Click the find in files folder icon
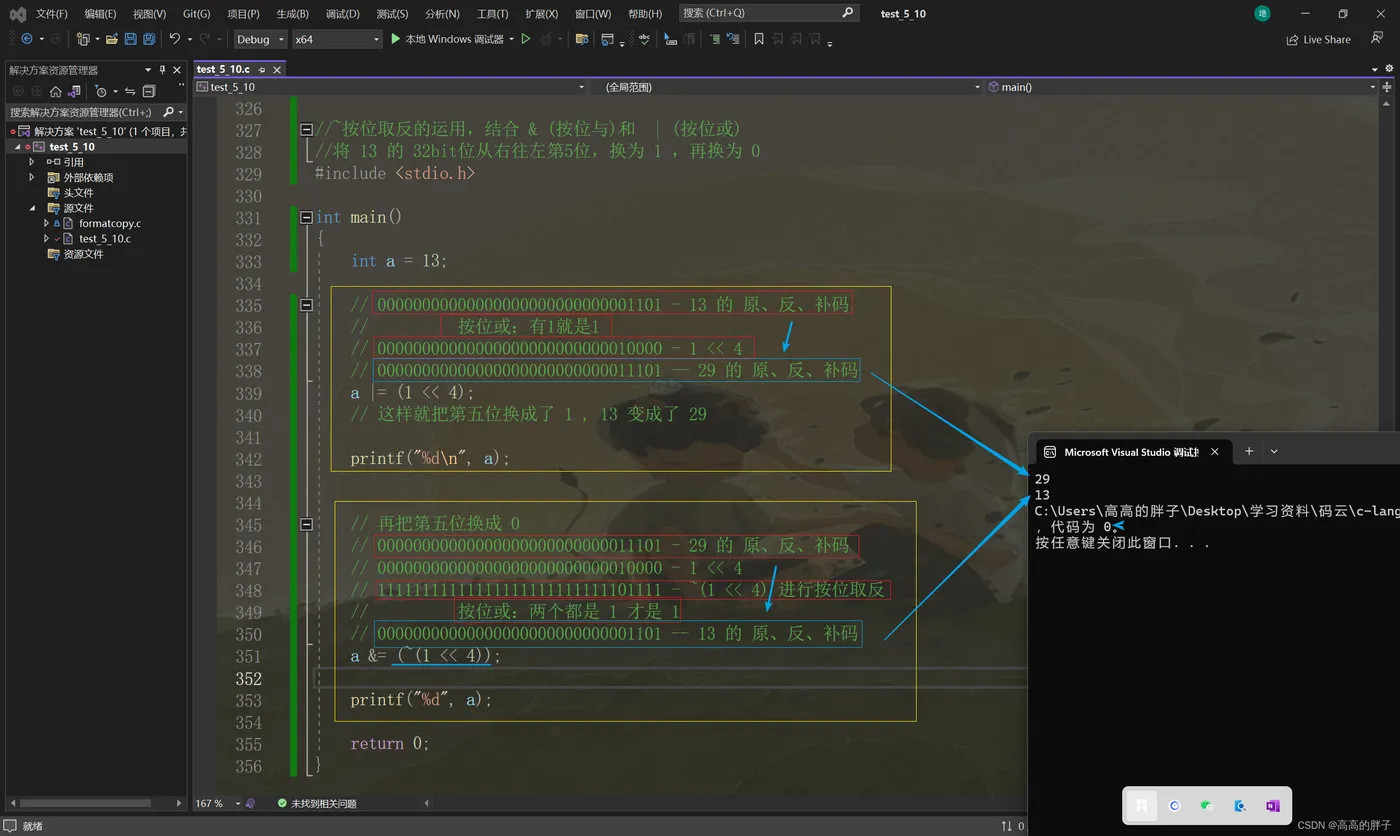Viewport: 1400px width, 836px height. point(582,39)
